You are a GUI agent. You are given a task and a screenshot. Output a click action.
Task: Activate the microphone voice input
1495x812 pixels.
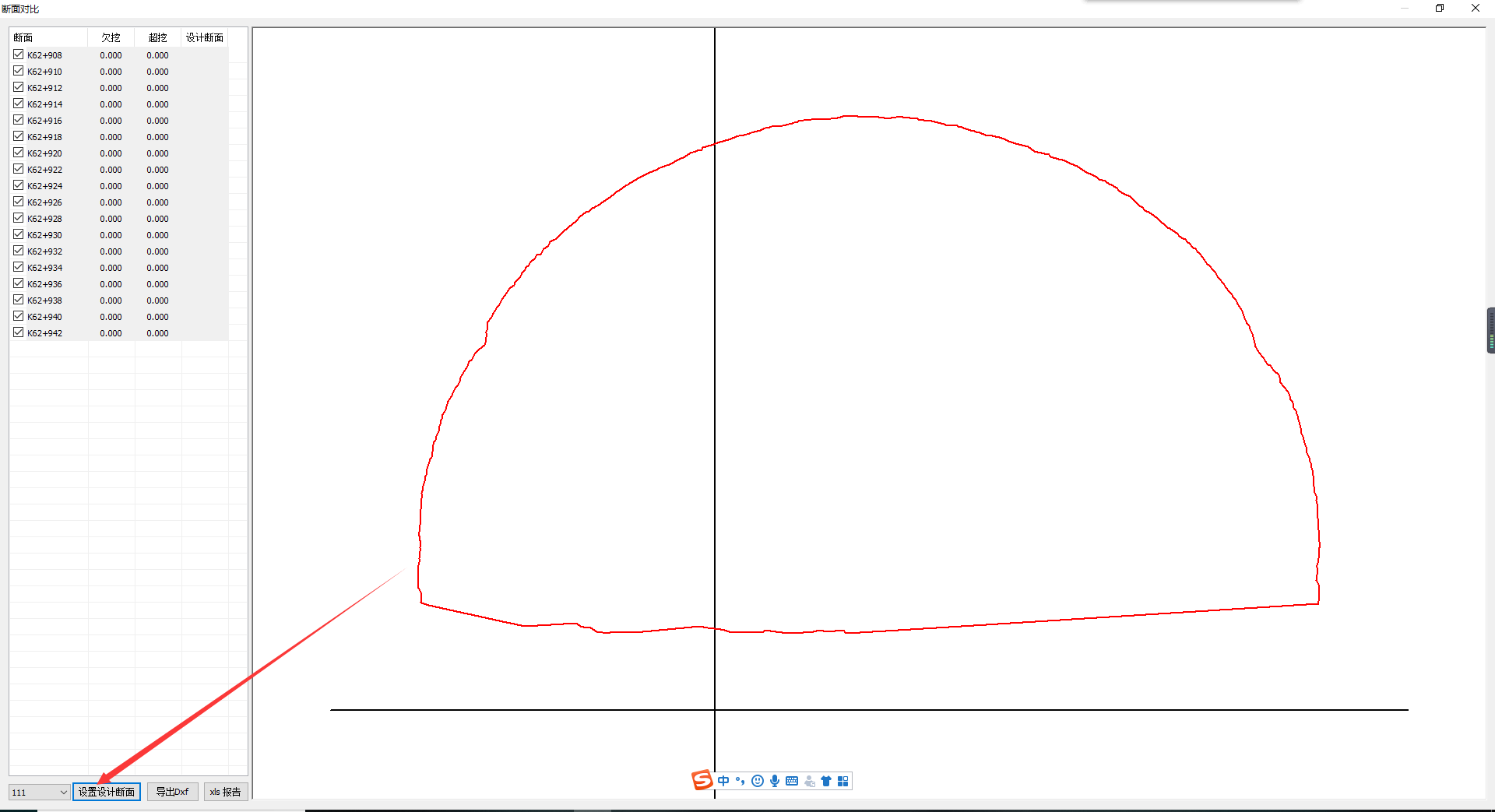(775, 781)
